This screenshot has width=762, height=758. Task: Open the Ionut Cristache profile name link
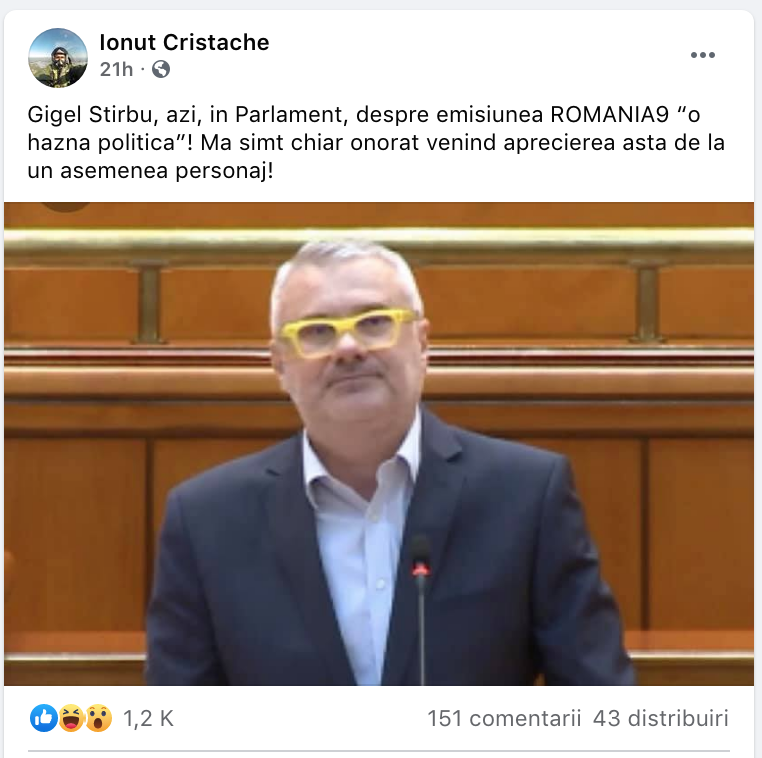(184, 42)
